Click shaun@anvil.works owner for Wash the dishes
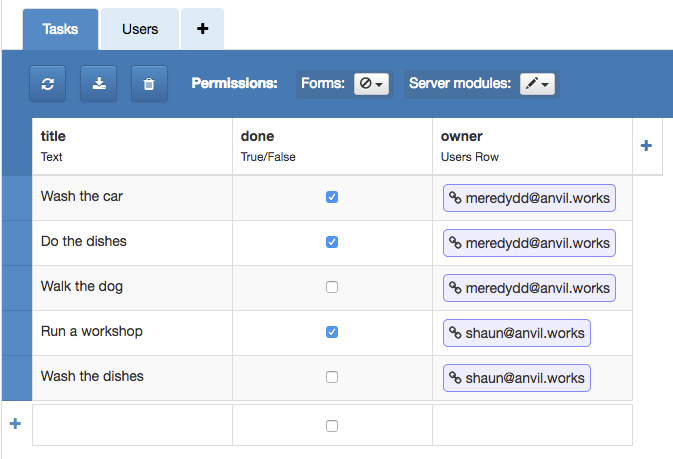Image resolution: width=673 pixels, height=459 pixels. point(517,378)
